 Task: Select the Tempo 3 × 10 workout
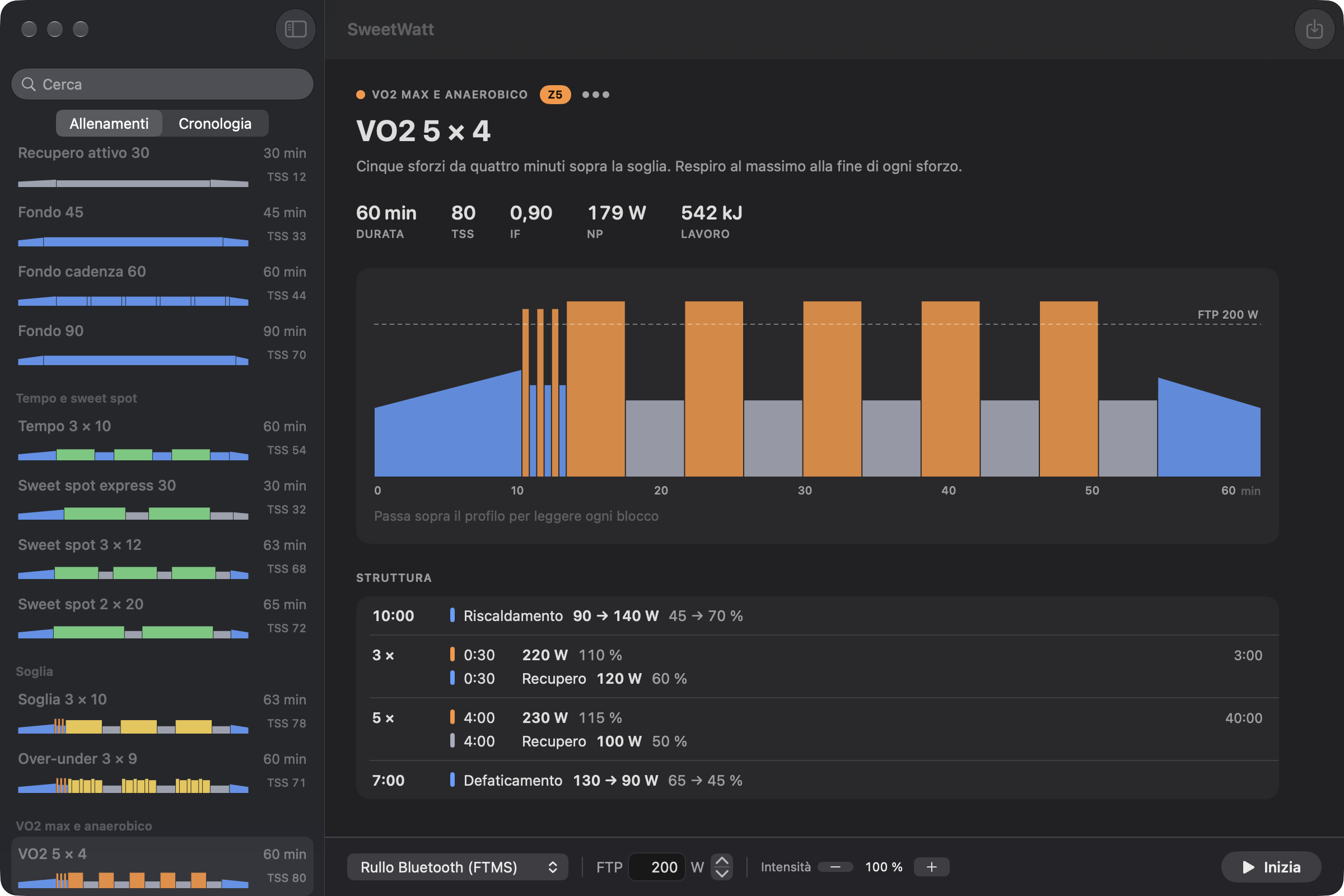tap(162, 440)
